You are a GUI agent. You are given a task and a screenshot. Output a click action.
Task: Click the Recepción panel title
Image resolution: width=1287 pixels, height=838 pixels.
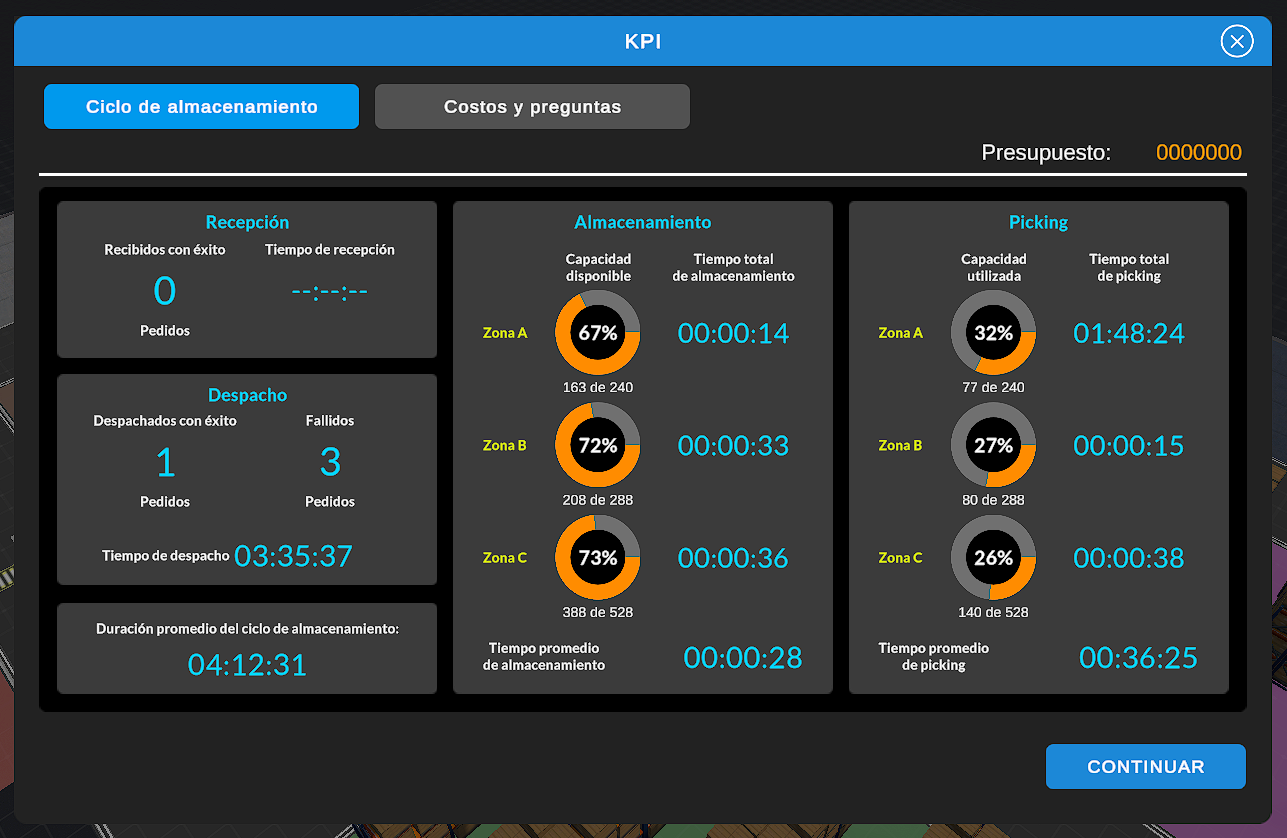247,223
